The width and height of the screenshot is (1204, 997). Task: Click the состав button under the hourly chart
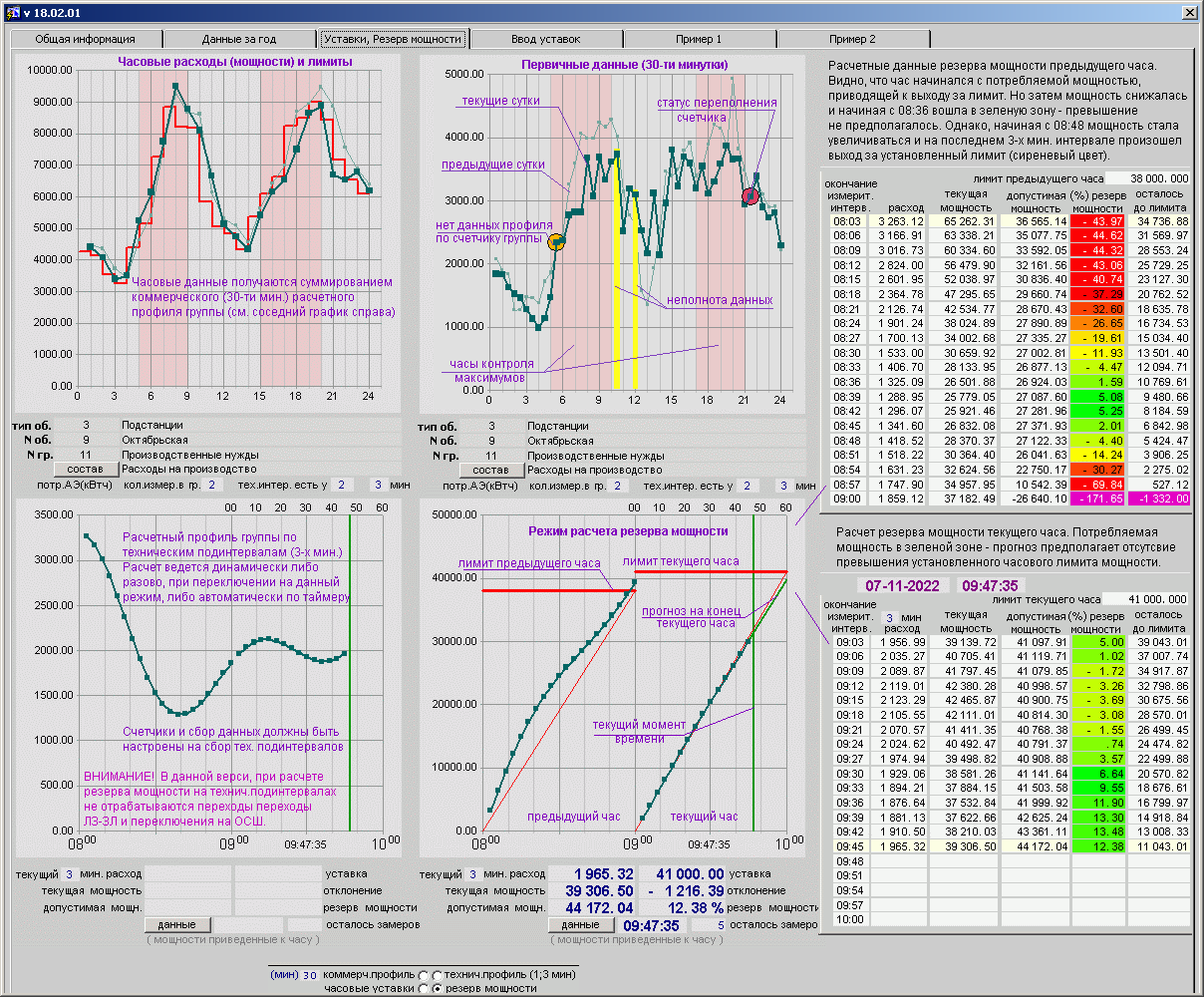point(85,469)
